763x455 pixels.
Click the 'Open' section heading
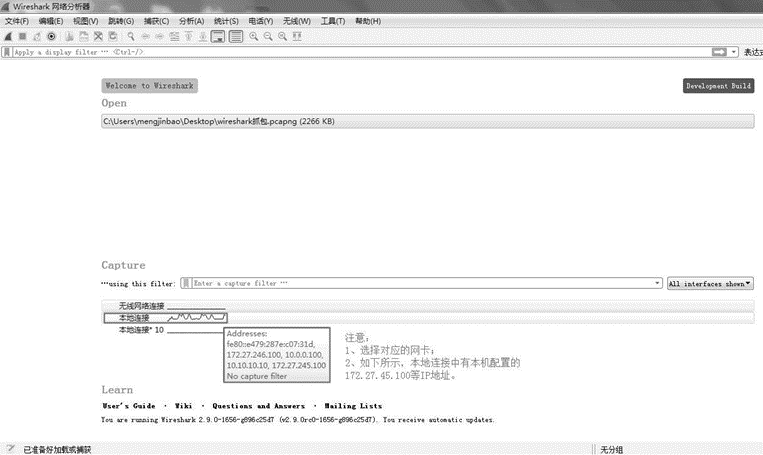point(114,103)
